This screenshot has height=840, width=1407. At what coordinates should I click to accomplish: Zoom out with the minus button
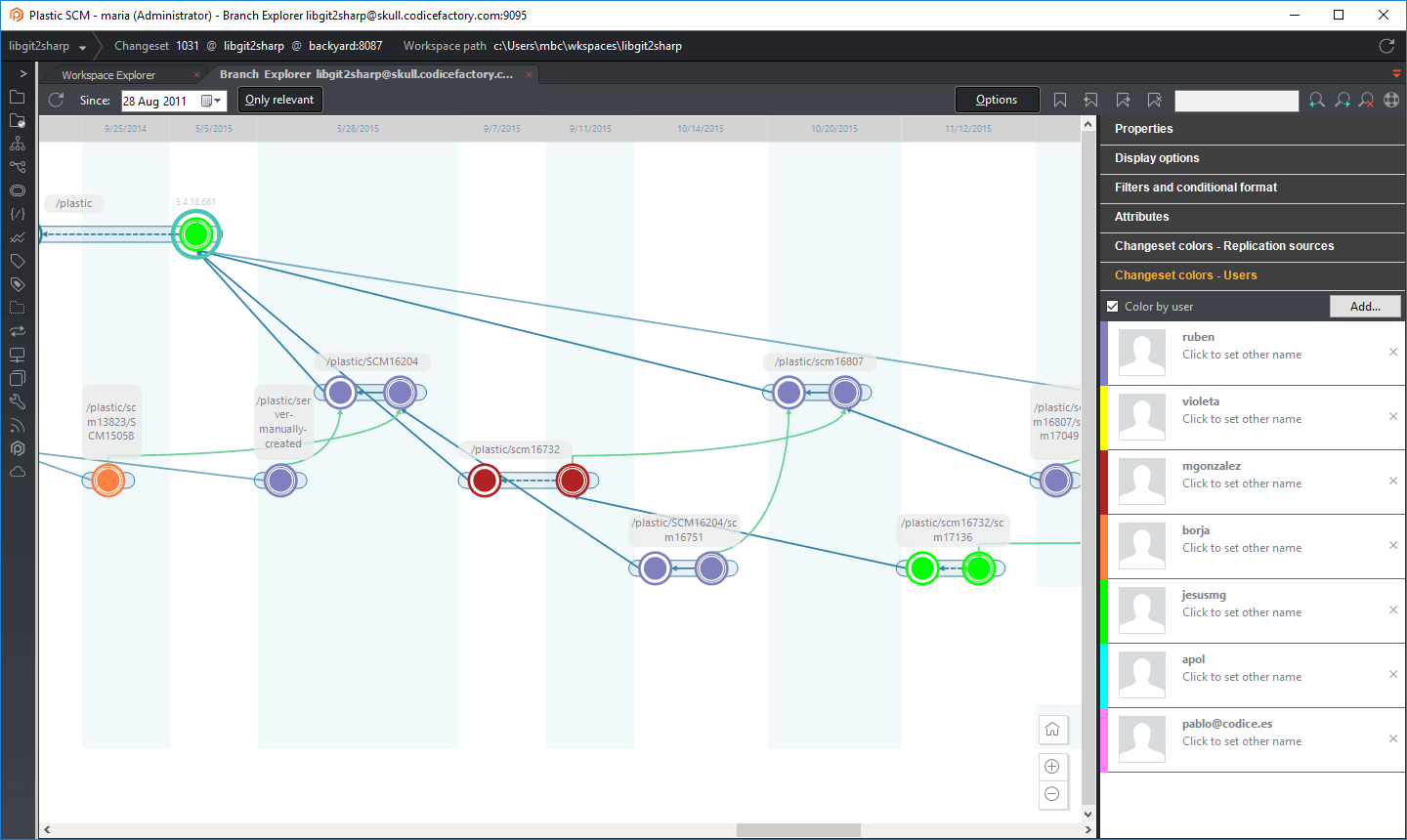[x=1052, y=794]
